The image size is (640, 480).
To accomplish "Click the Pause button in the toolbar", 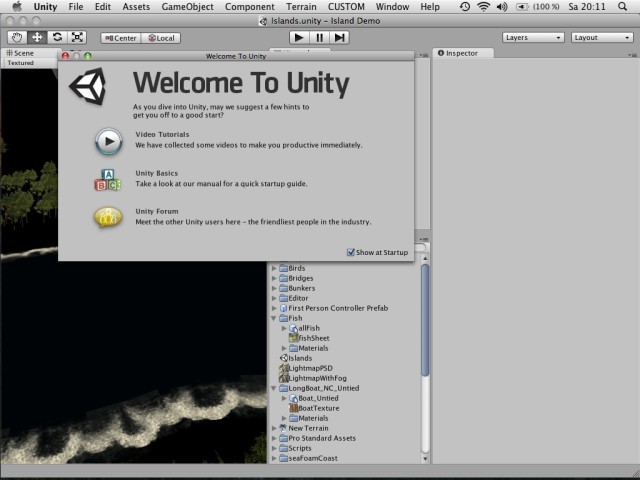I will pyautogui.click(x=319, y=38).
